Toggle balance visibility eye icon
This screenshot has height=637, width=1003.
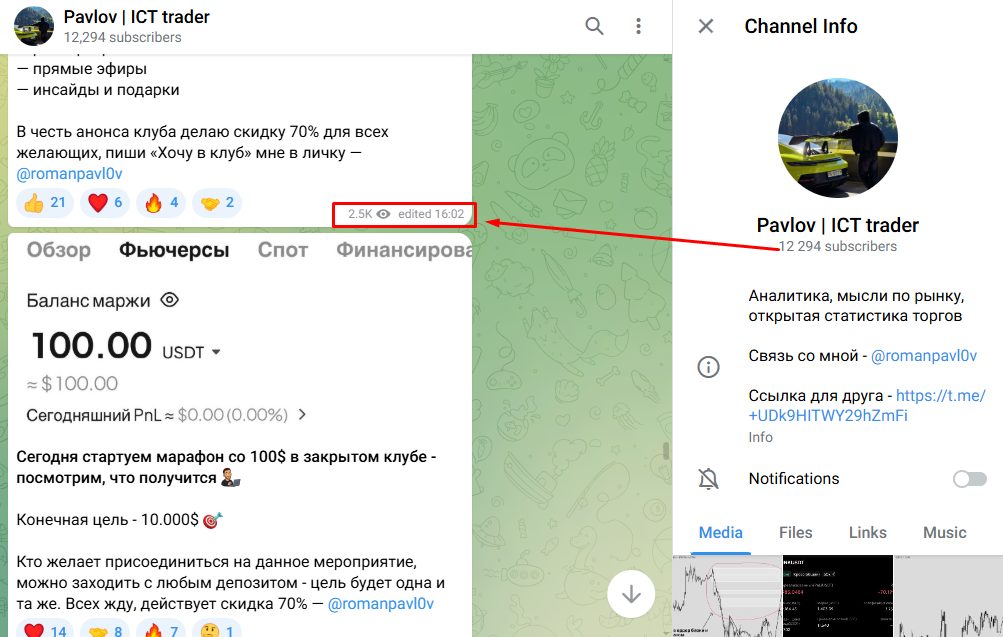coord(170,300)
